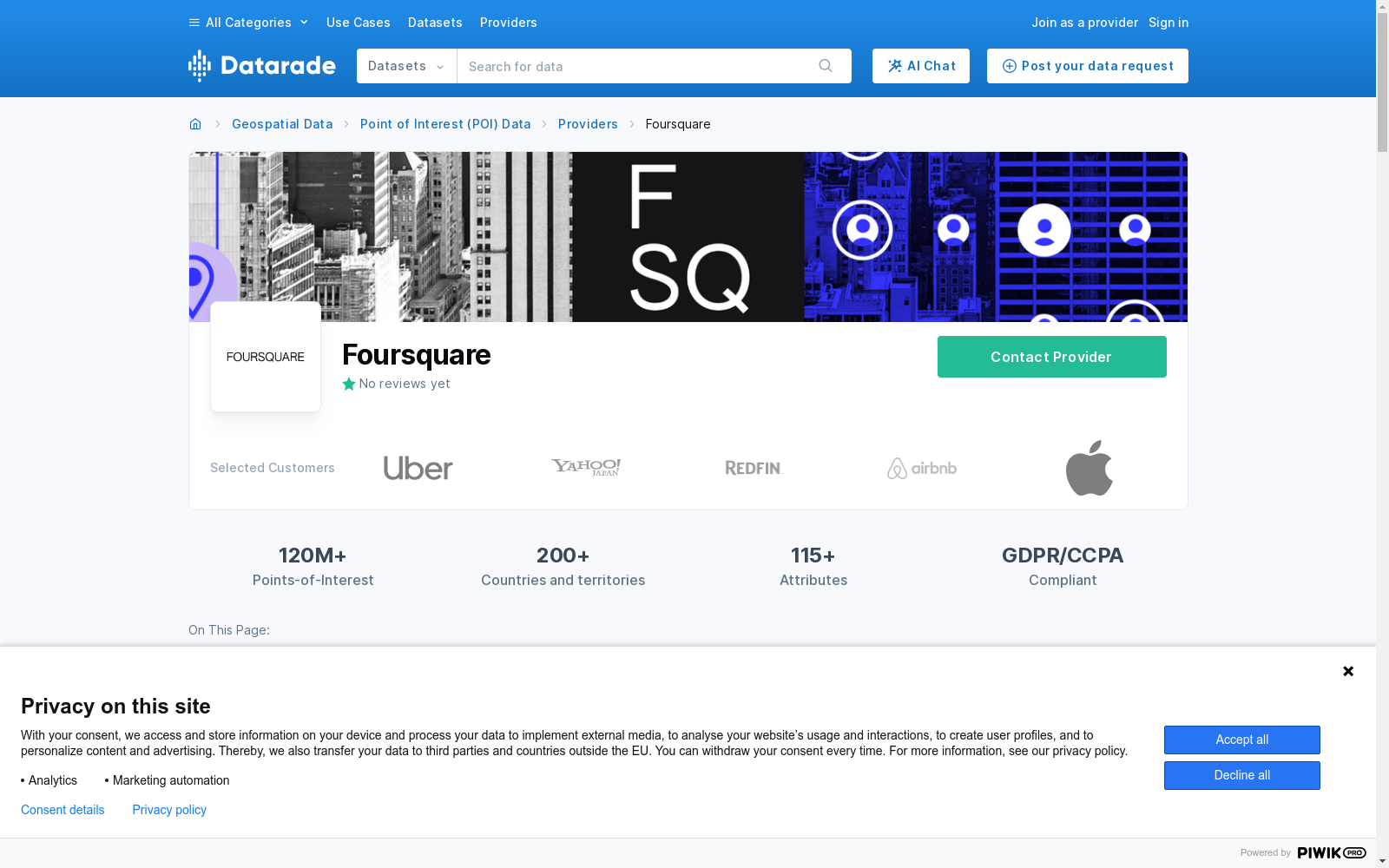Image resolution: width=1389 pixels, height=868 pixels.
Task: Click the Piwik PRO logo
Action: 1332,852
